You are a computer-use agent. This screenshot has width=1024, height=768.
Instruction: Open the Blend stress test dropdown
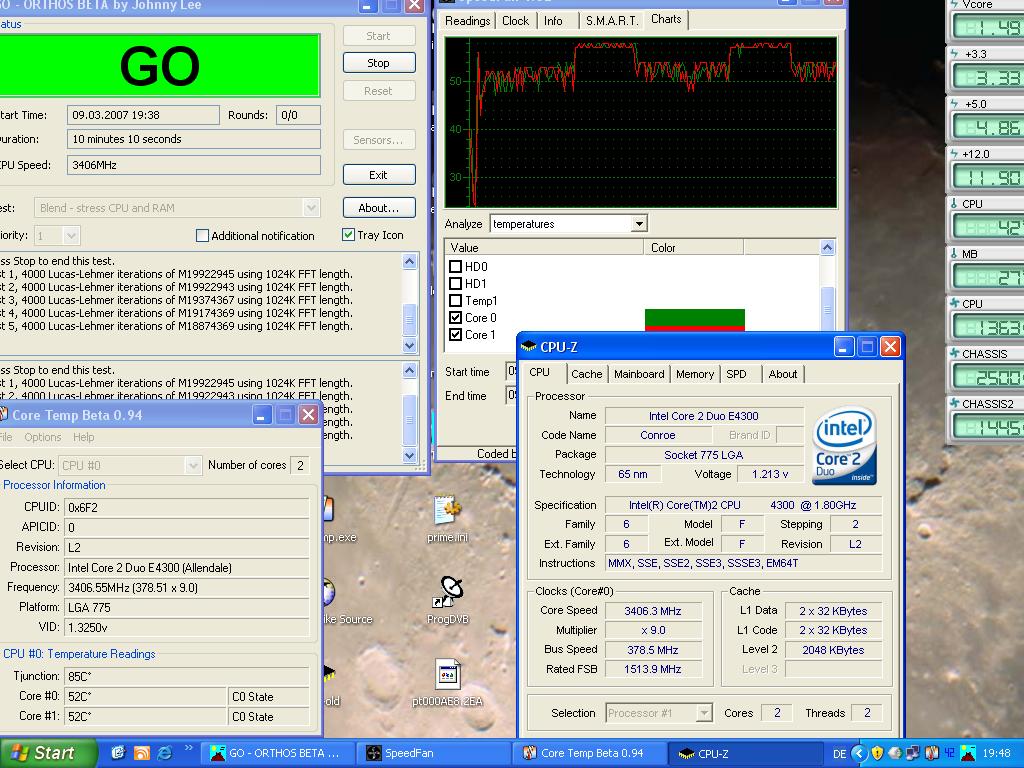pos(312,208)
